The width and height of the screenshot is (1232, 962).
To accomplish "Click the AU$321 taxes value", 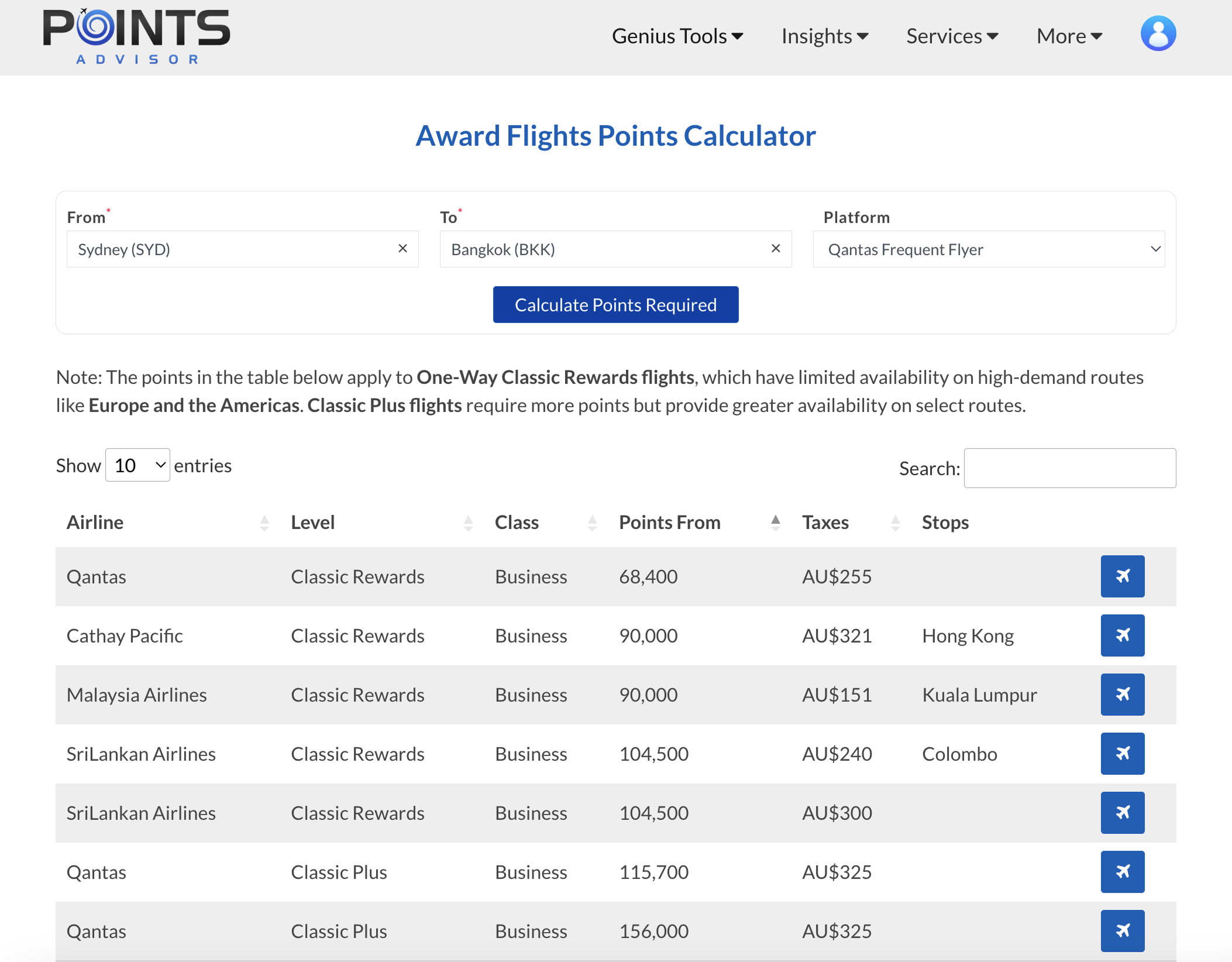I will pos(837,635).
